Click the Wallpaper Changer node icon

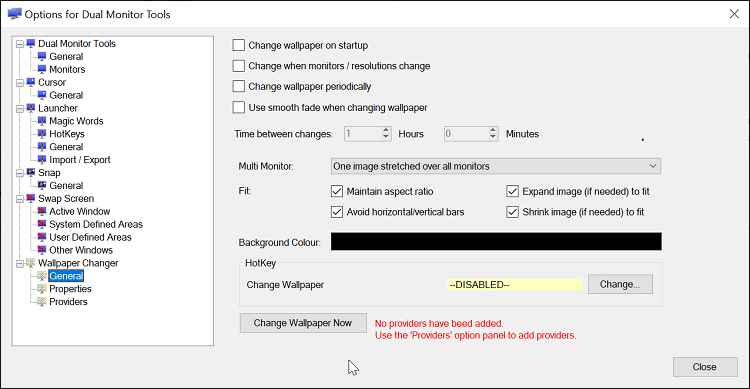point(31,263)
